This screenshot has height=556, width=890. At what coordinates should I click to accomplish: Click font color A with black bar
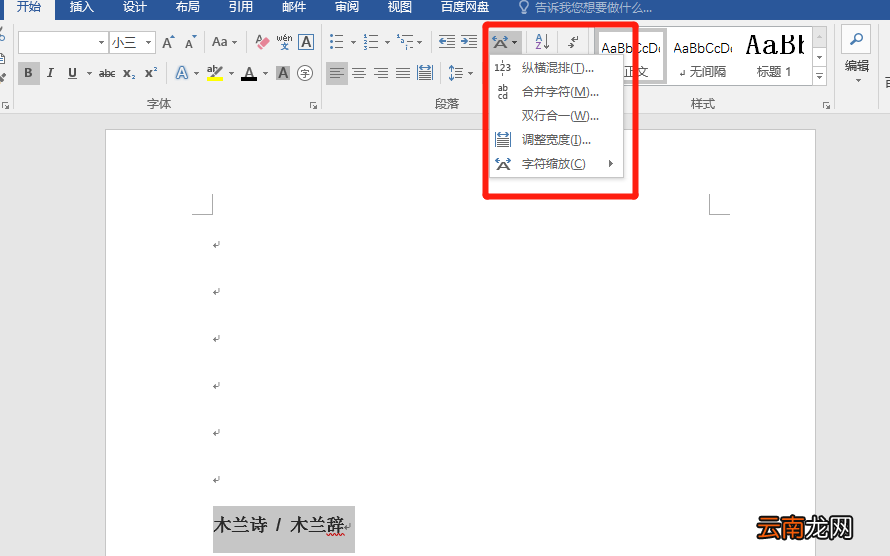(249, 73)
